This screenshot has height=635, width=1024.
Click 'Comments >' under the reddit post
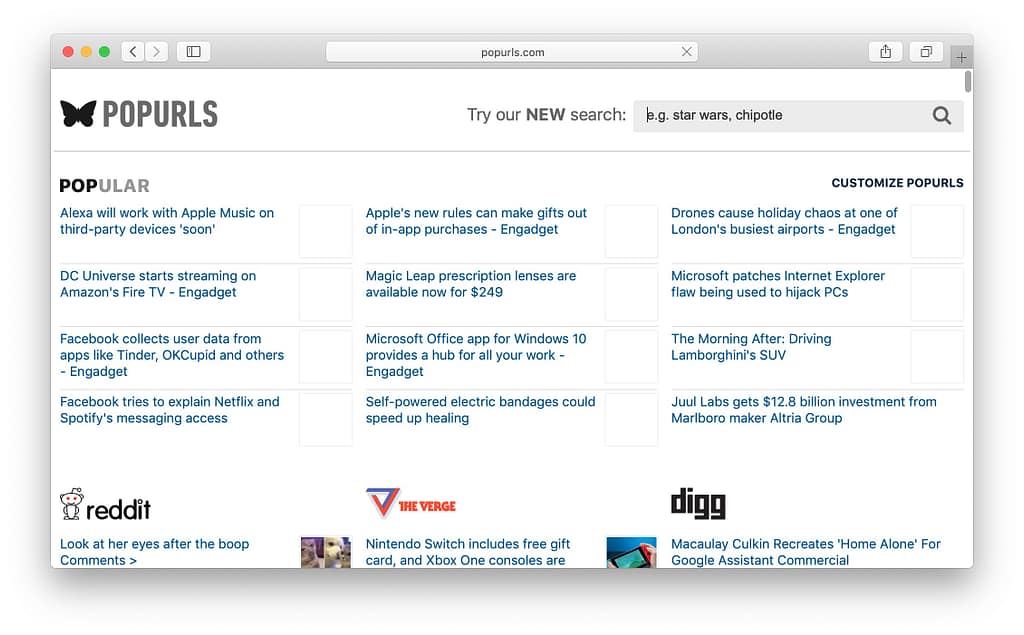pyautogui.click(x=99, y=560)
